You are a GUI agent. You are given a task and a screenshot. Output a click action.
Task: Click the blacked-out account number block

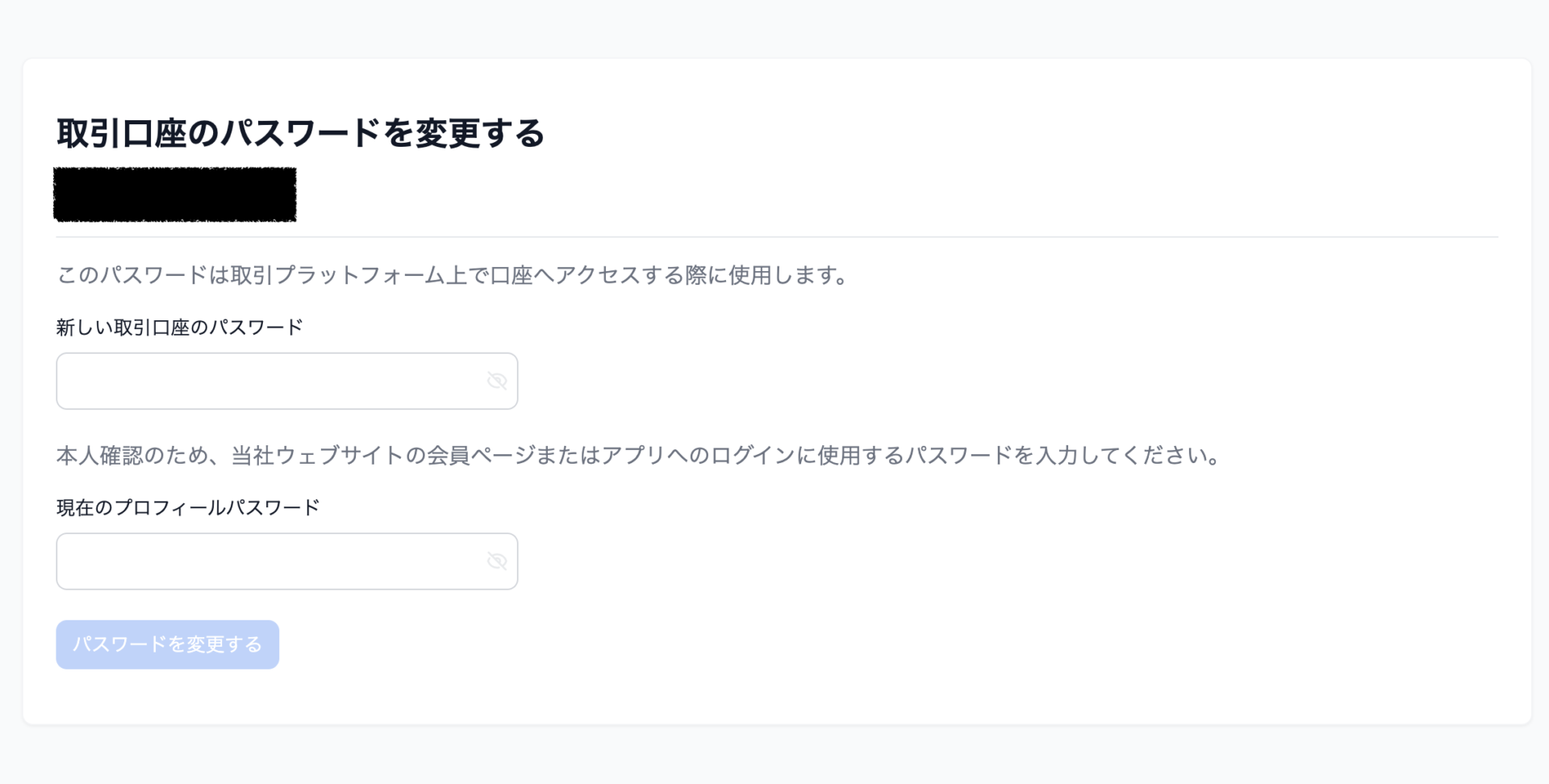point(174,194)
